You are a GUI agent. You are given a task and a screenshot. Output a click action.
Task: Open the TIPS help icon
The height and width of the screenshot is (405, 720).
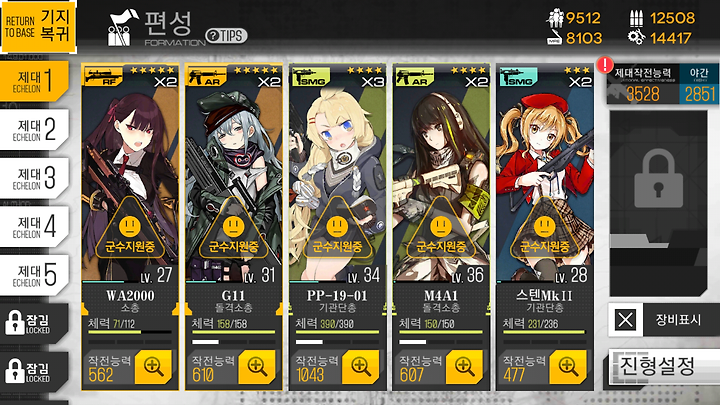(226, 35)
